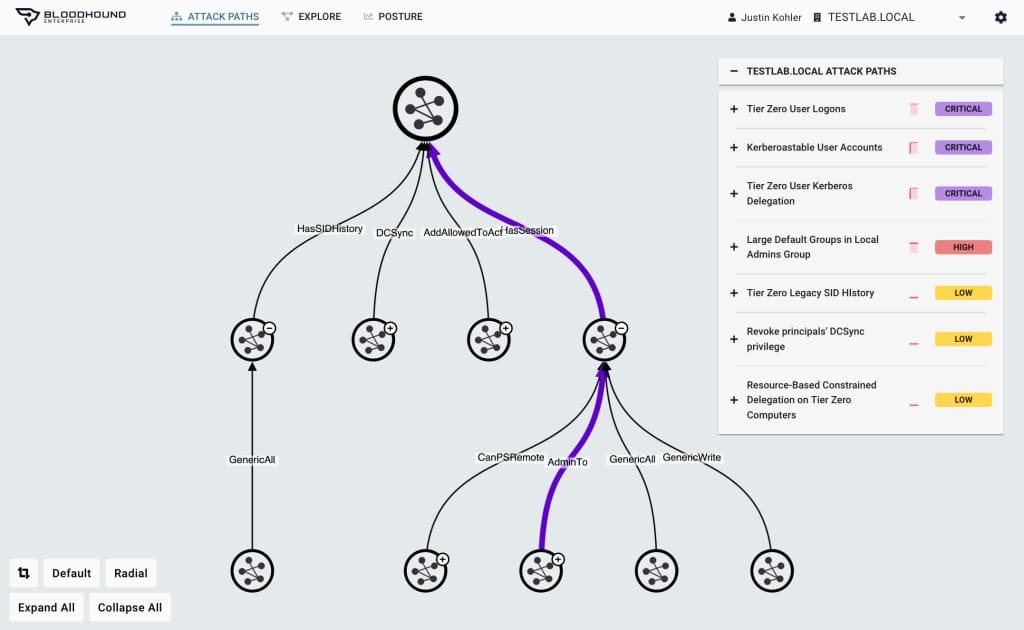Screen dimensions: 1024x630
Task: Click the trend indicator for Resource-Based Constrained Delegation
Action: click(x=914, y=405)
